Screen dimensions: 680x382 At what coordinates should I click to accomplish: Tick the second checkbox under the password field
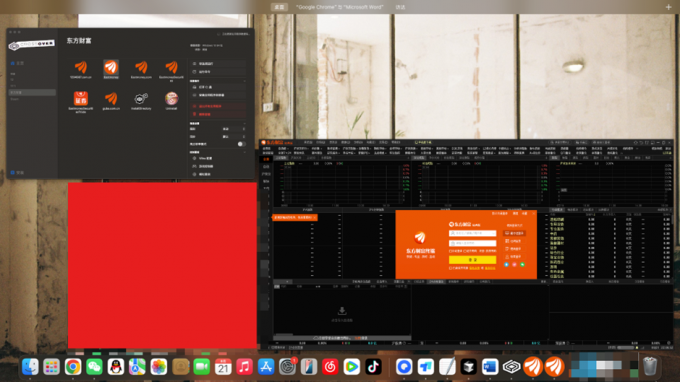465,251
